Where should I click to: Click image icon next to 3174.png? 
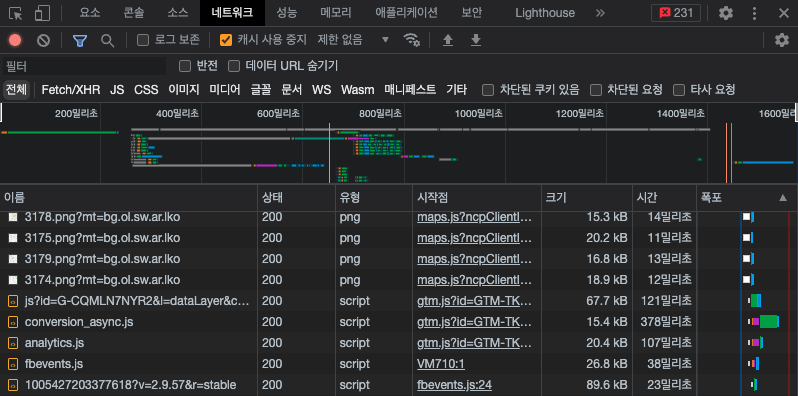[14, 280]
